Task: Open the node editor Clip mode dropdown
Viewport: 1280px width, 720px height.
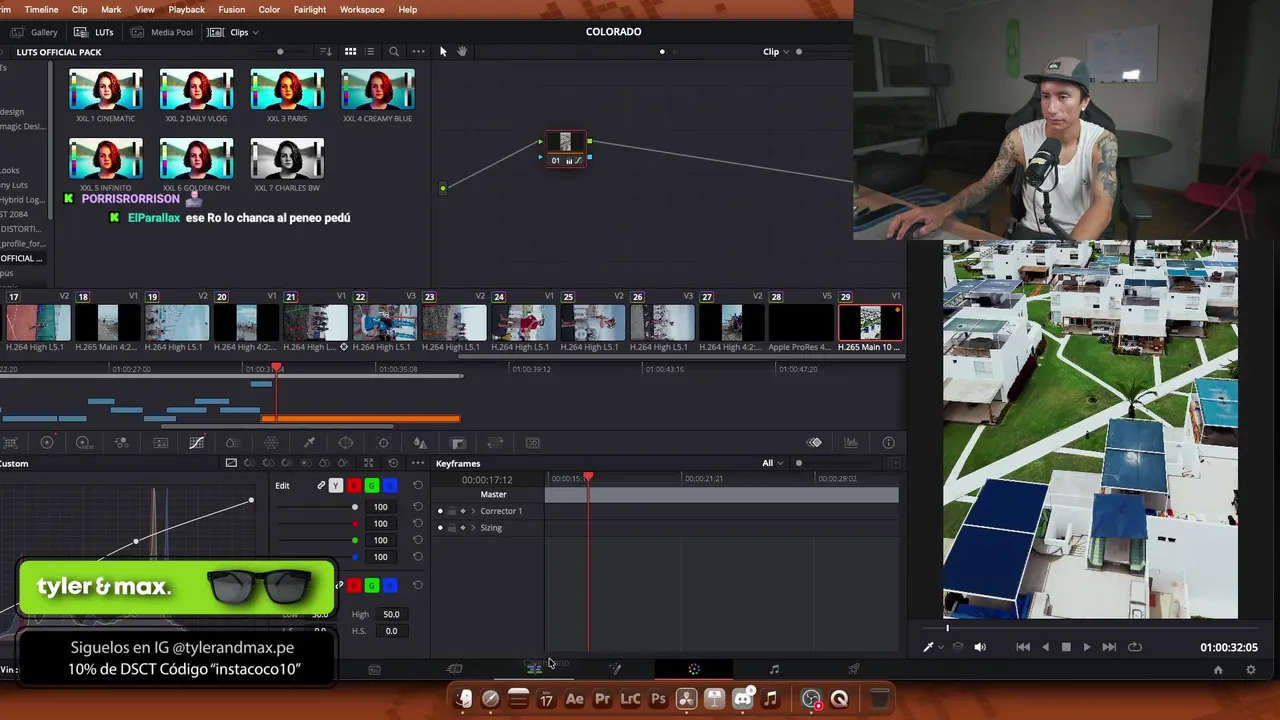Action: point(776,52)
